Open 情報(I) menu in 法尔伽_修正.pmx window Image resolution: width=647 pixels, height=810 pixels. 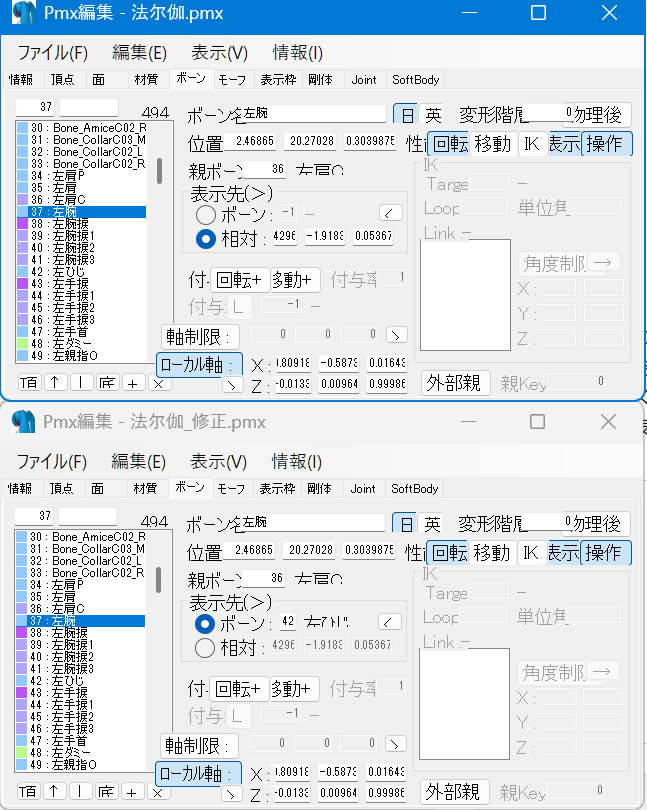pyautogui.click(x=297, y=462)
